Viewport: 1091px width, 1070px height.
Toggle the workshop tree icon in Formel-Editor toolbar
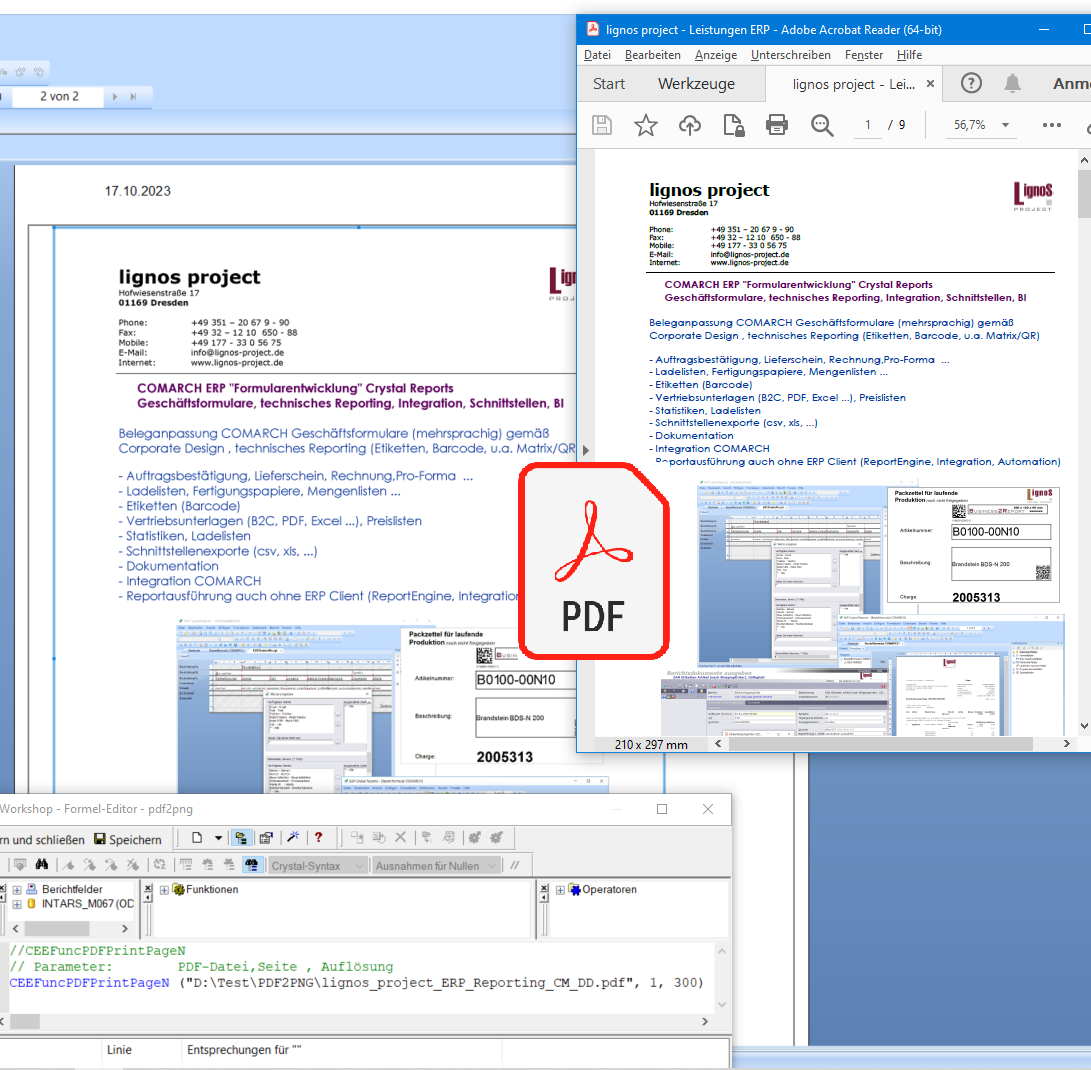pyautogui.click(x=241, y=838)
